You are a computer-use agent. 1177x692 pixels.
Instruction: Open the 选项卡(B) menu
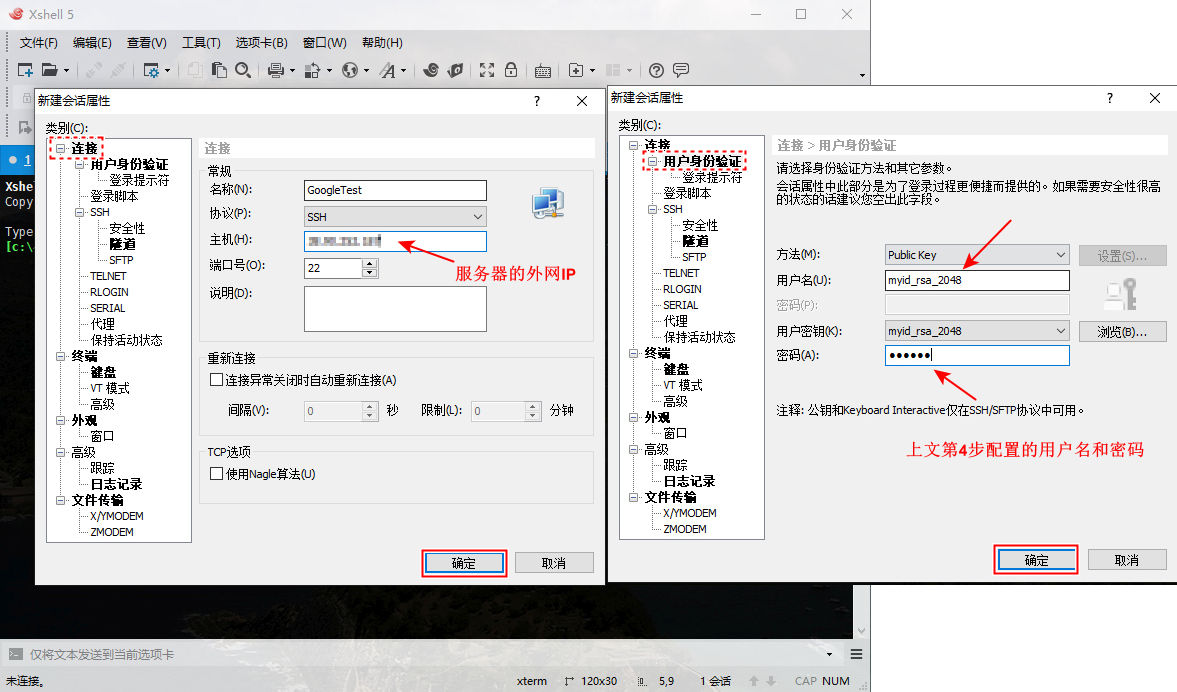point(261,43)
